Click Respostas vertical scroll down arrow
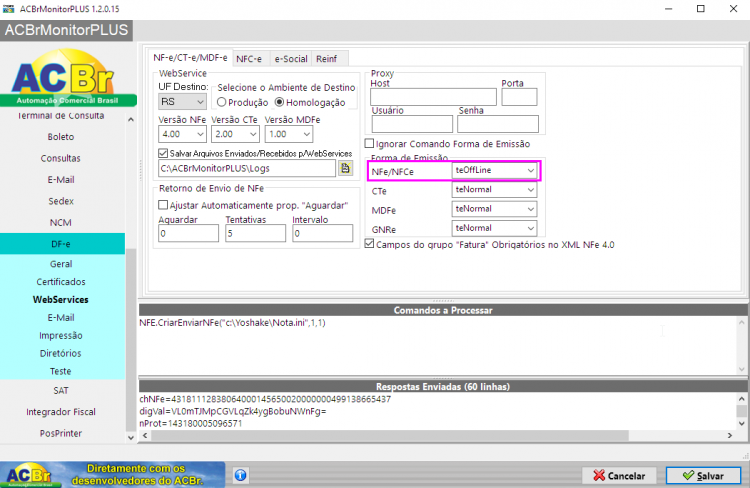750x488 pixels. [x=742, y=424]
